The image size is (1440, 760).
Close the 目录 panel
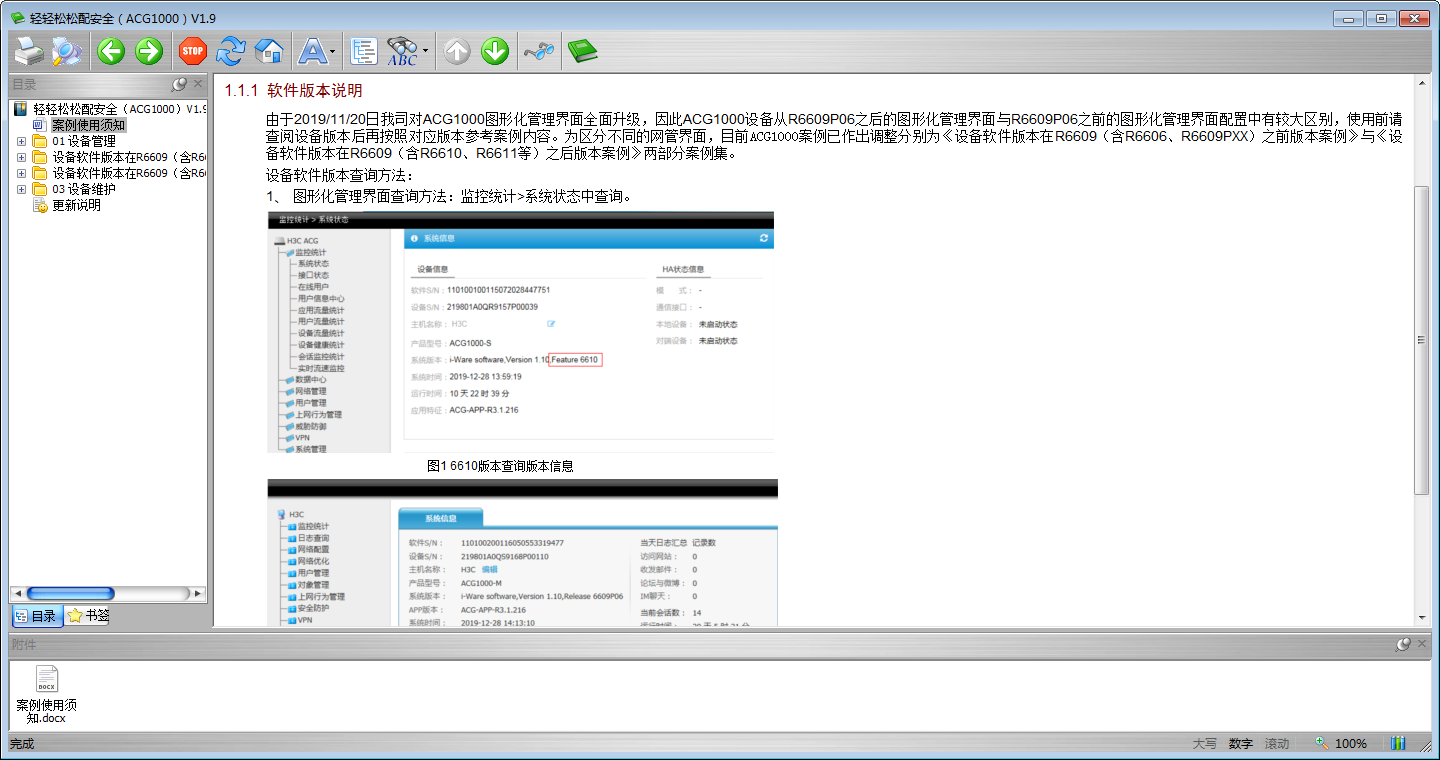(x=198, y=84)
